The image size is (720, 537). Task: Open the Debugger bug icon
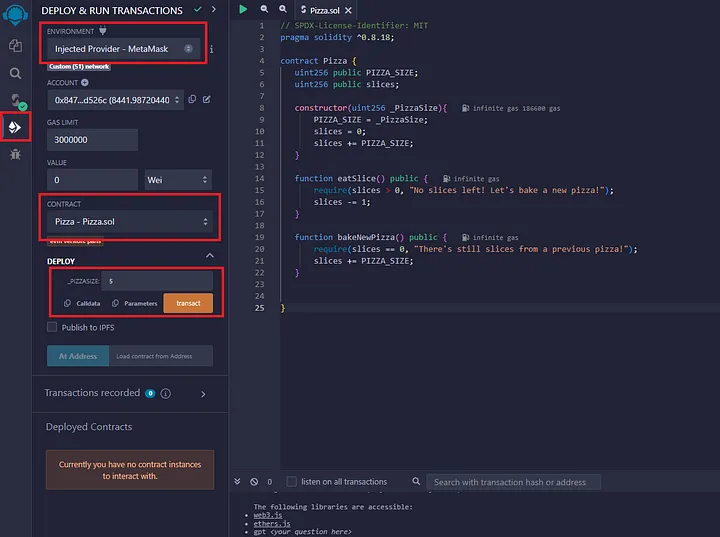point(15,154)
